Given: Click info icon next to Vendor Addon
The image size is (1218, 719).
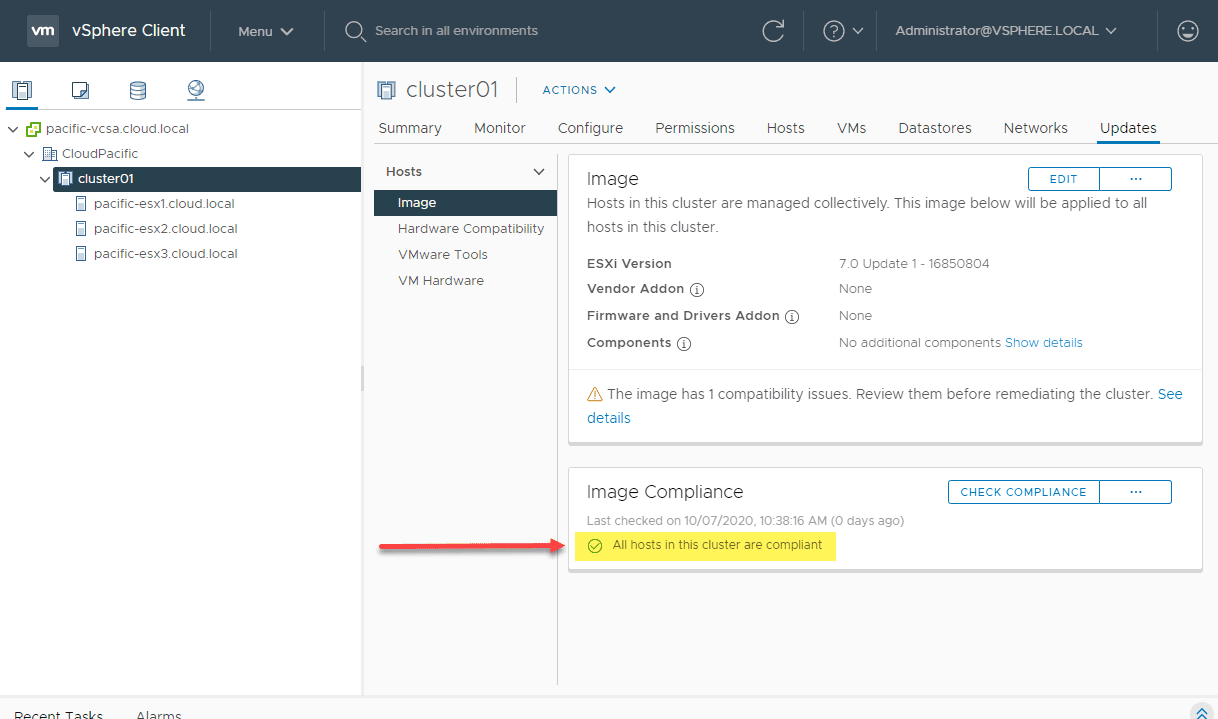Looking at the screenshot, I should [x=698, y=289].
